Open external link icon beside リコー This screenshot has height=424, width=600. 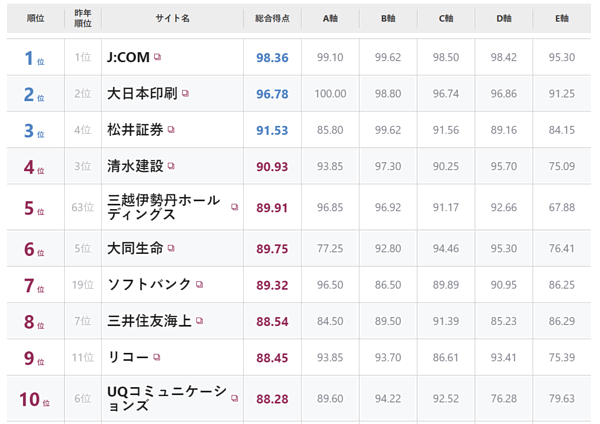click(x=158, y=357)
